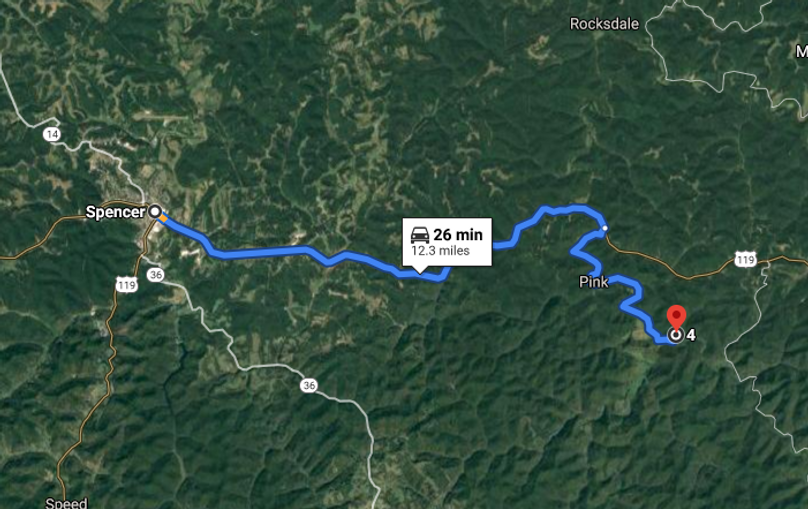Image resolution: width=808 pixels, height=509 pixels.
Task: Click the 12.3 miles distance text
Action: click(440, 251)
